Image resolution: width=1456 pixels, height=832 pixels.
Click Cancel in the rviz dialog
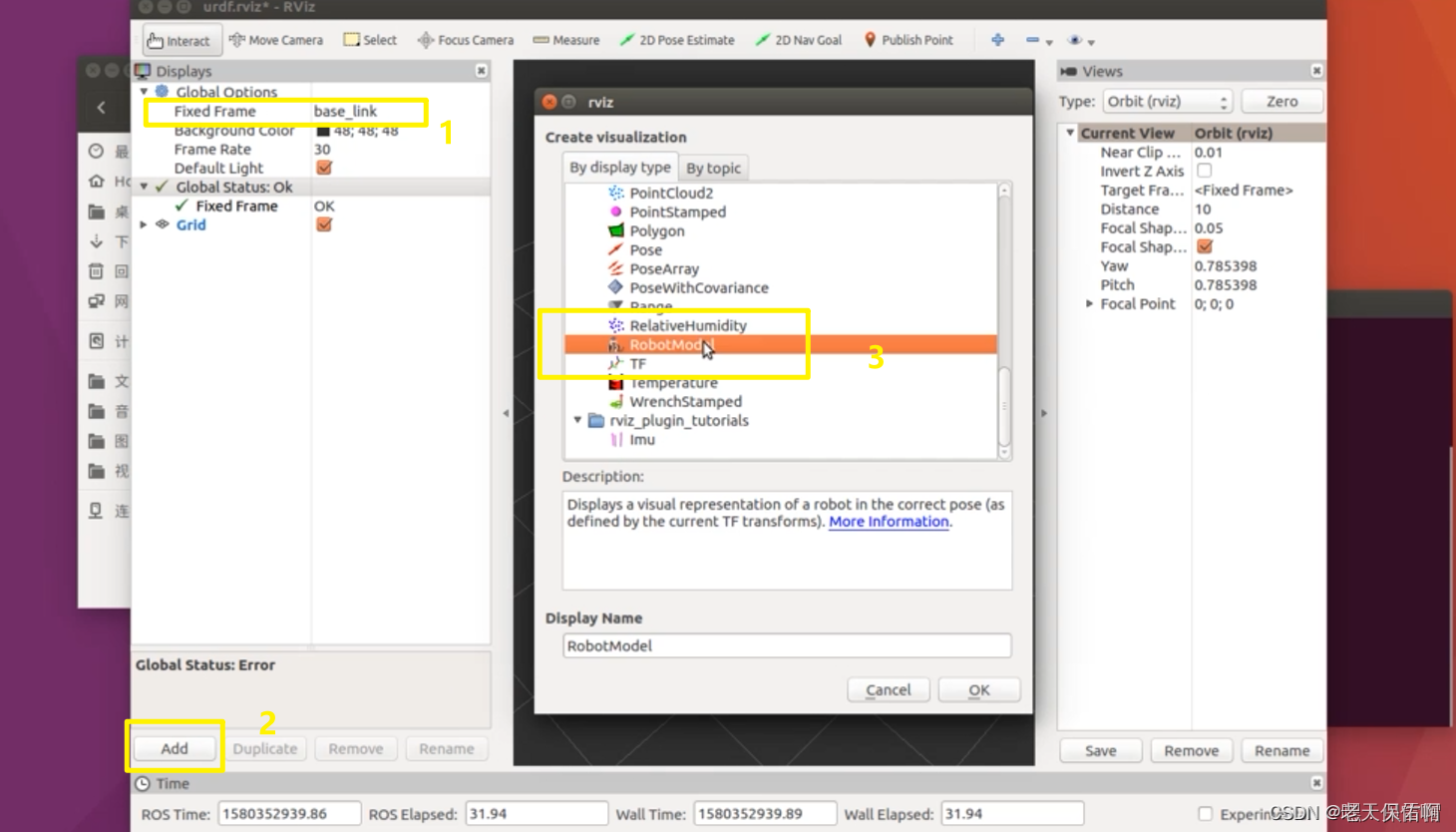[888, 690]
